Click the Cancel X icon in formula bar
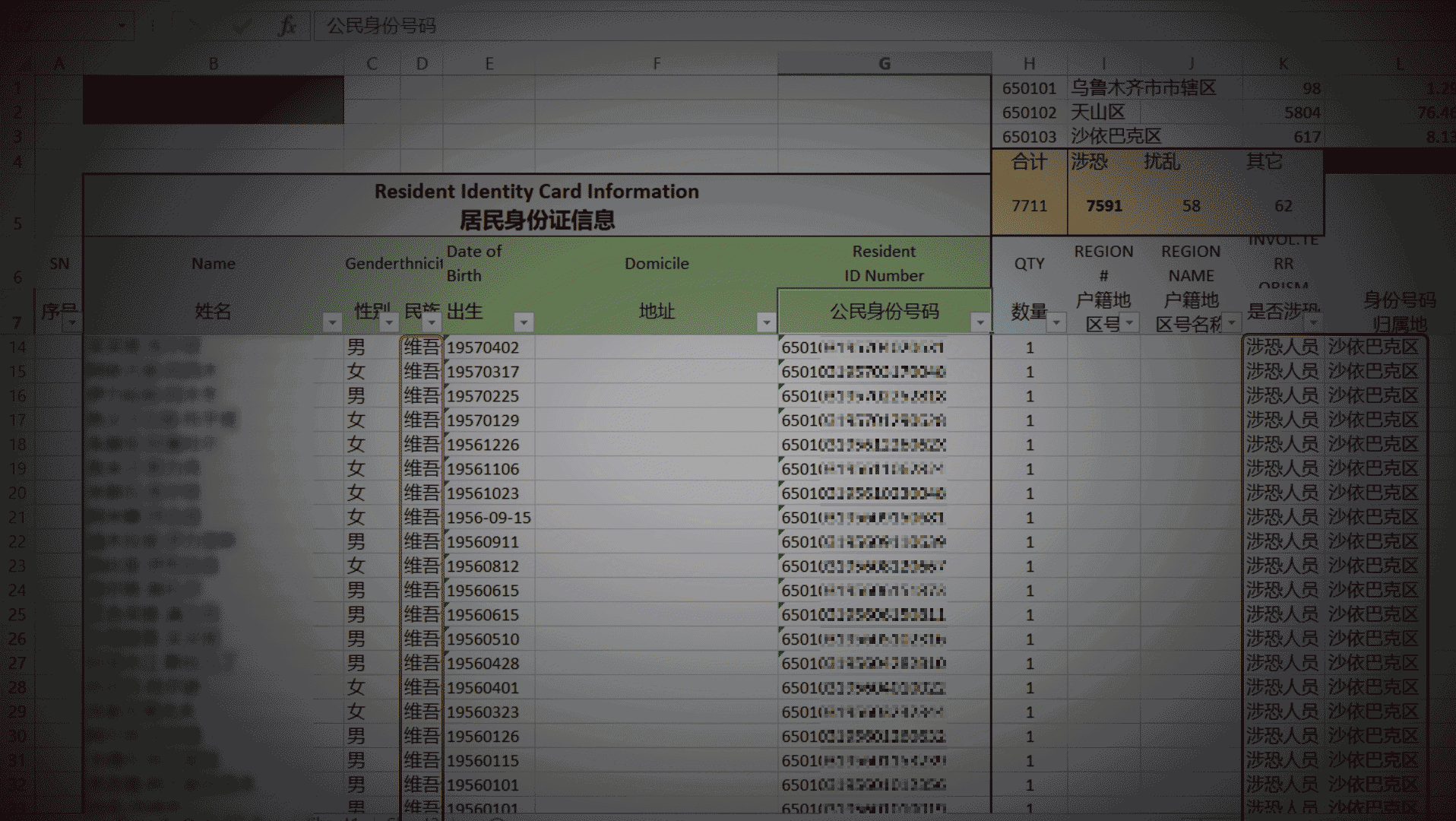The image size is (1456, 821). [194, 27]
